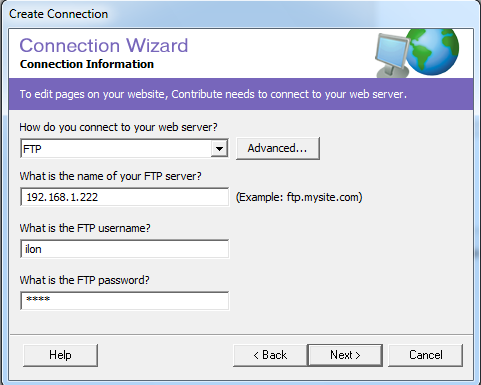Viewport: 481px width, 385px height.
Task: Click the globe and monitor wizard icon
Action: click(x=417, y=53)
